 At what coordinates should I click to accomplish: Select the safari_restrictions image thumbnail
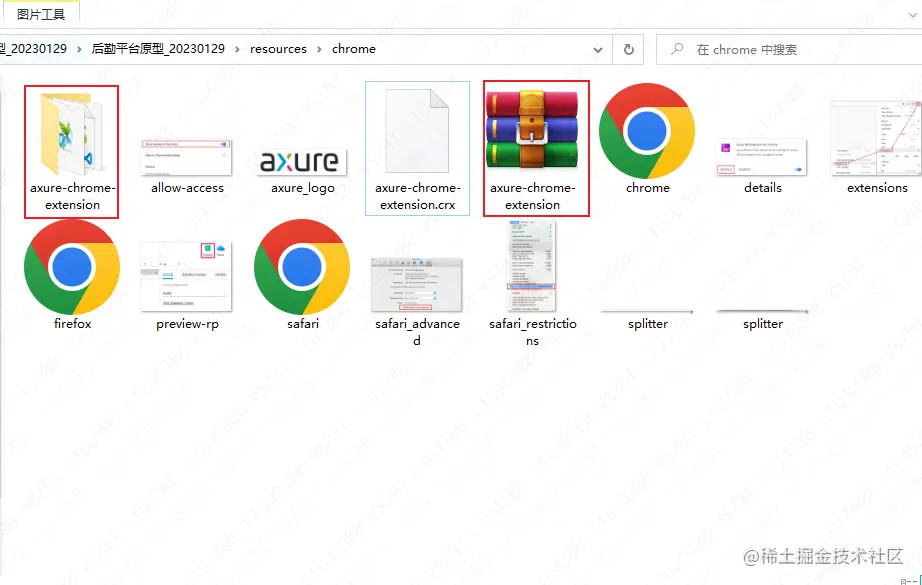pos(532,266)
